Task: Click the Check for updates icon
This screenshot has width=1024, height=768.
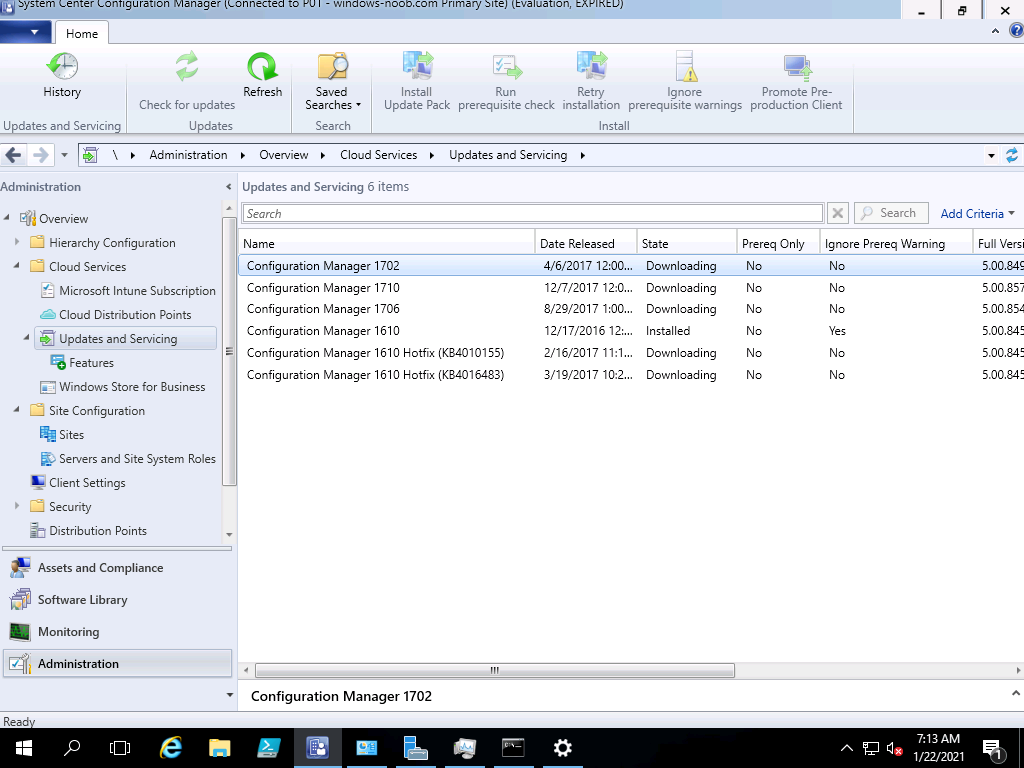Action: click(x=187, y=67)
